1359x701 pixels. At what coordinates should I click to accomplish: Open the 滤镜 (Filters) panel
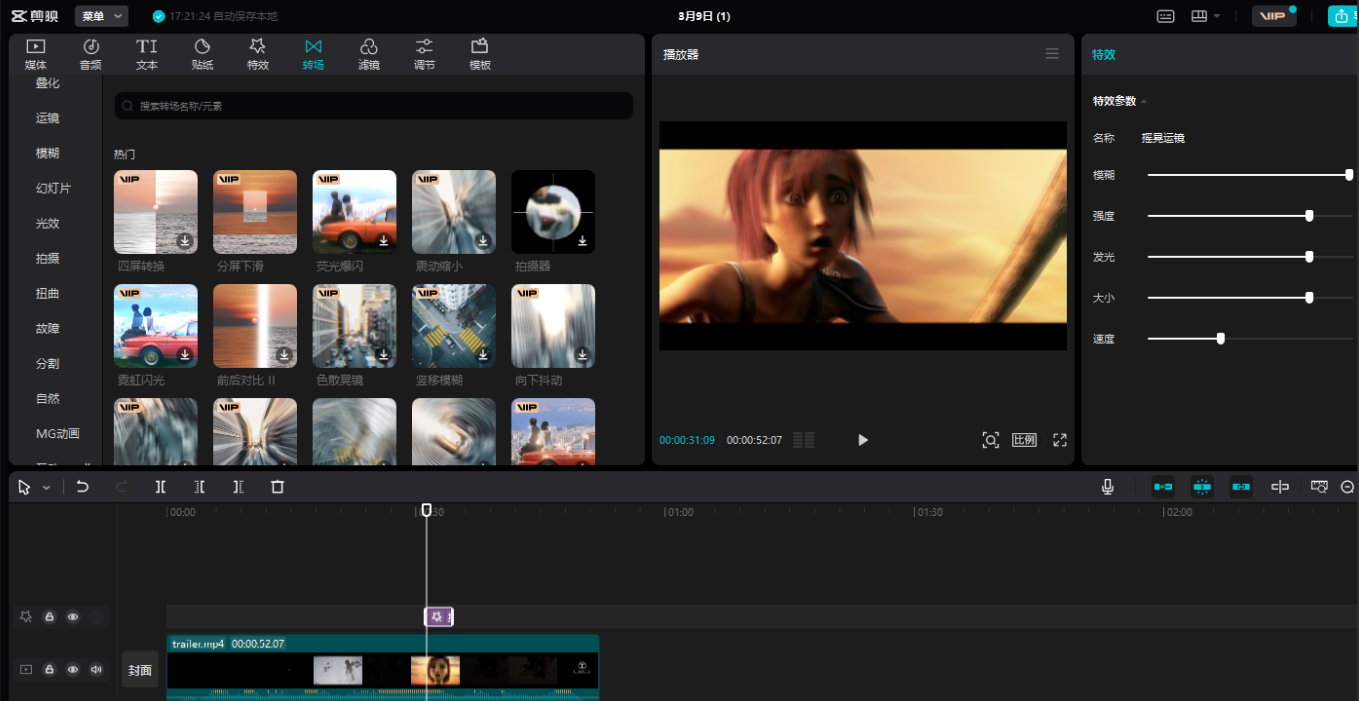(369, 54)
